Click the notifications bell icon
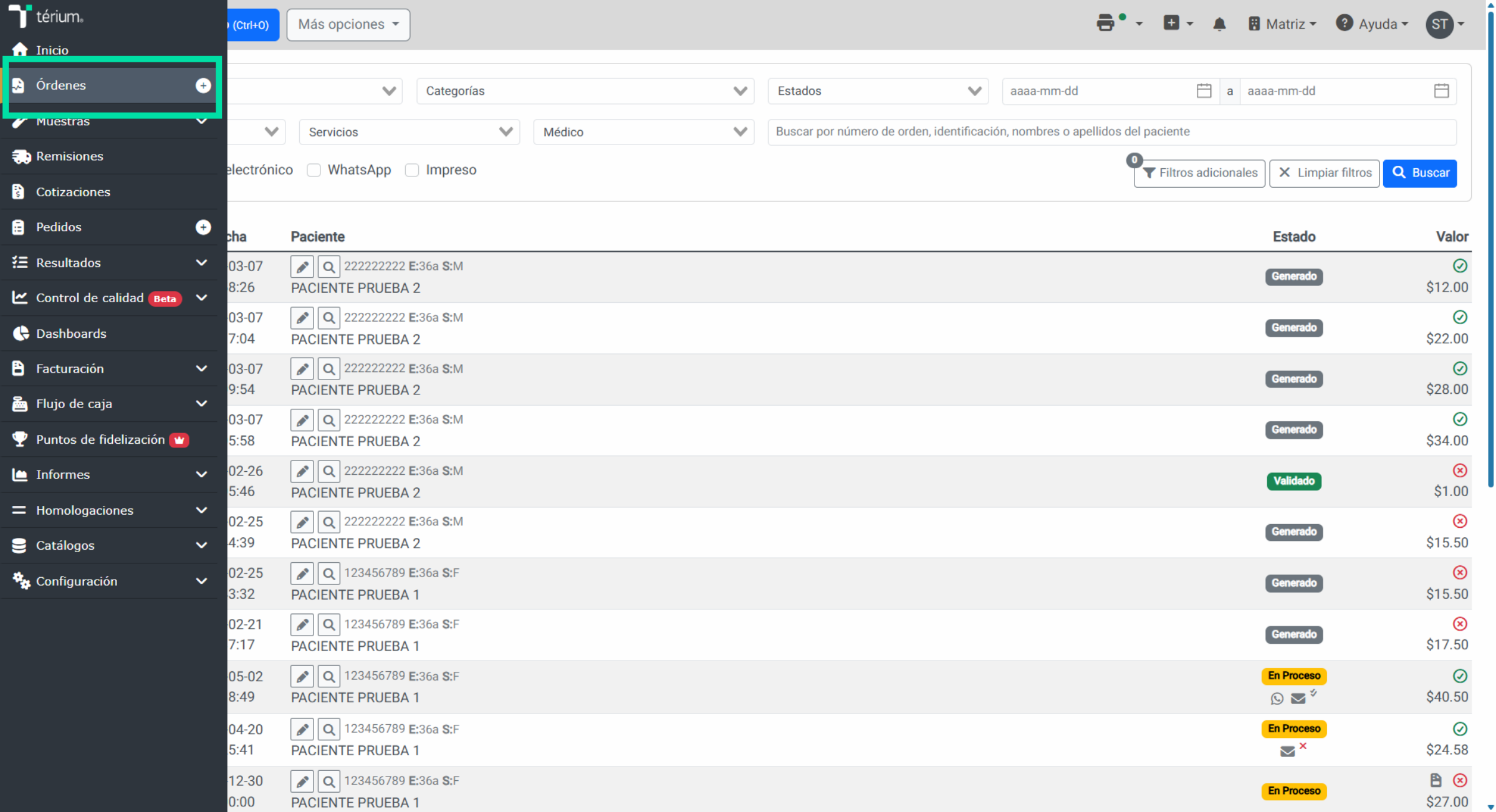This screenshot has width=1496, height=812. tap(1219, 24)
